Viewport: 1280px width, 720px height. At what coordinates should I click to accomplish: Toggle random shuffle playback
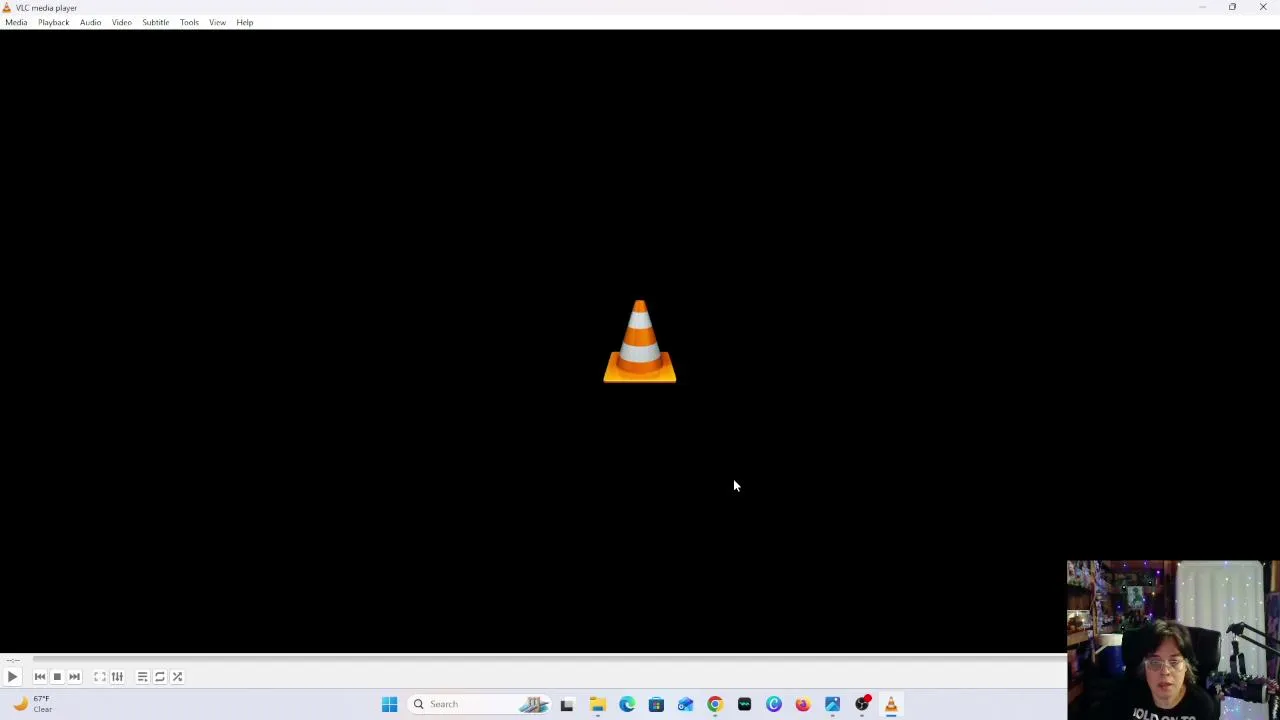tap(177, 677)
